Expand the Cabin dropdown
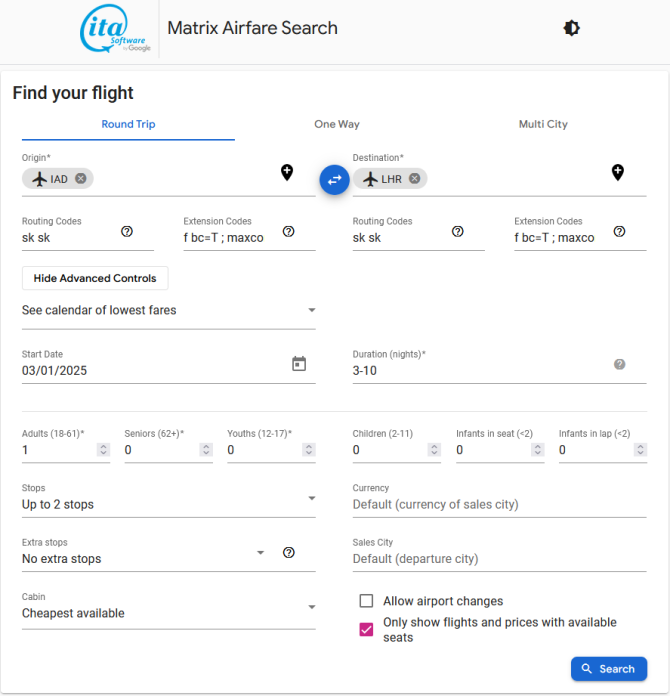Viewport: 670px width, 696px height. (169, 609)
